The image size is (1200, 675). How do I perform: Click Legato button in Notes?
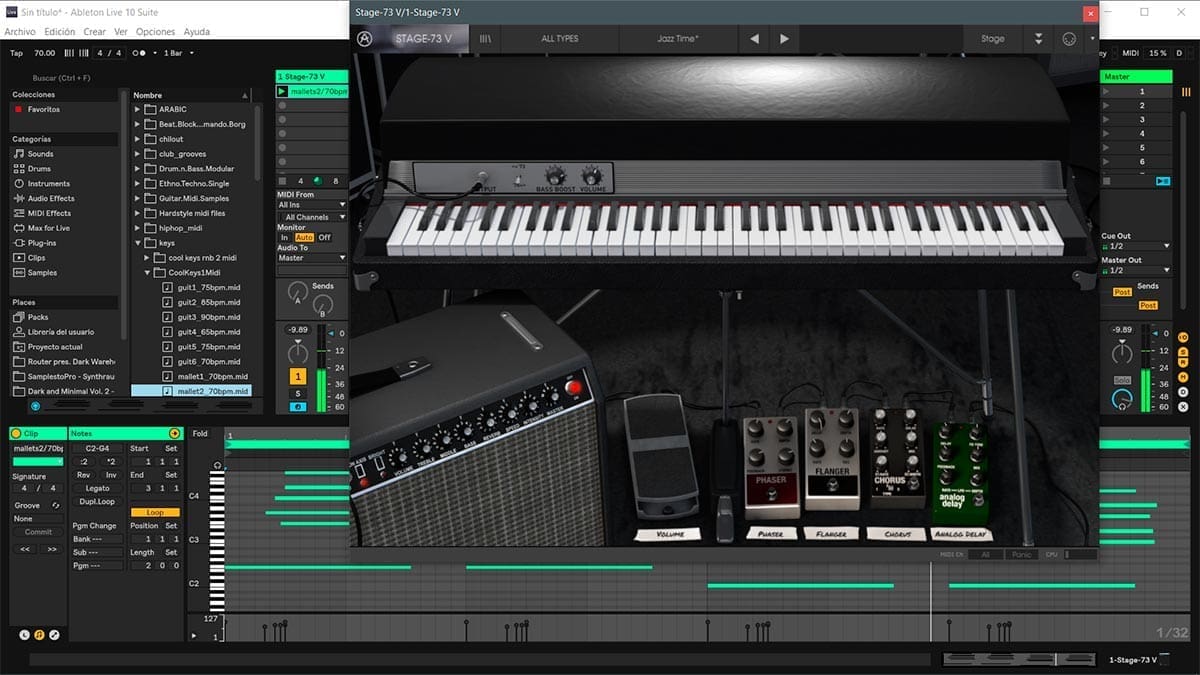pos(98,489)
